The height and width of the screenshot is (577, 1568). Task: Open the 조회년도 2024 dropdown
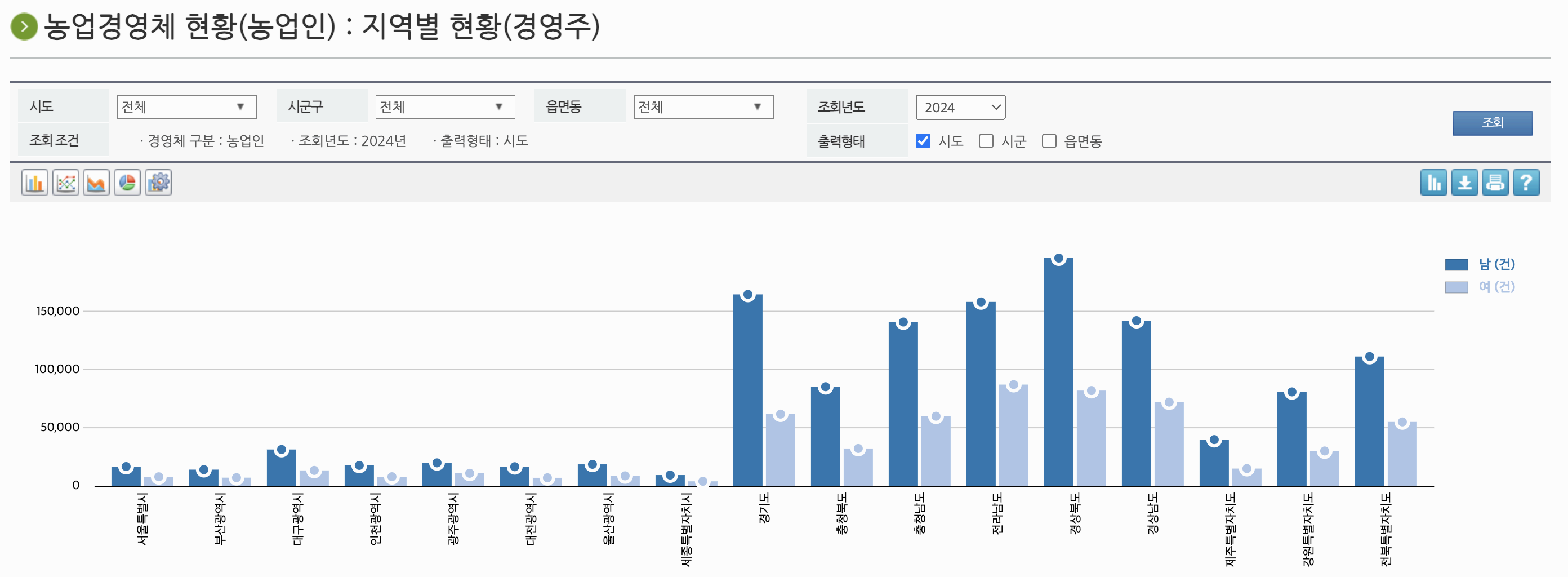point(960,107)
